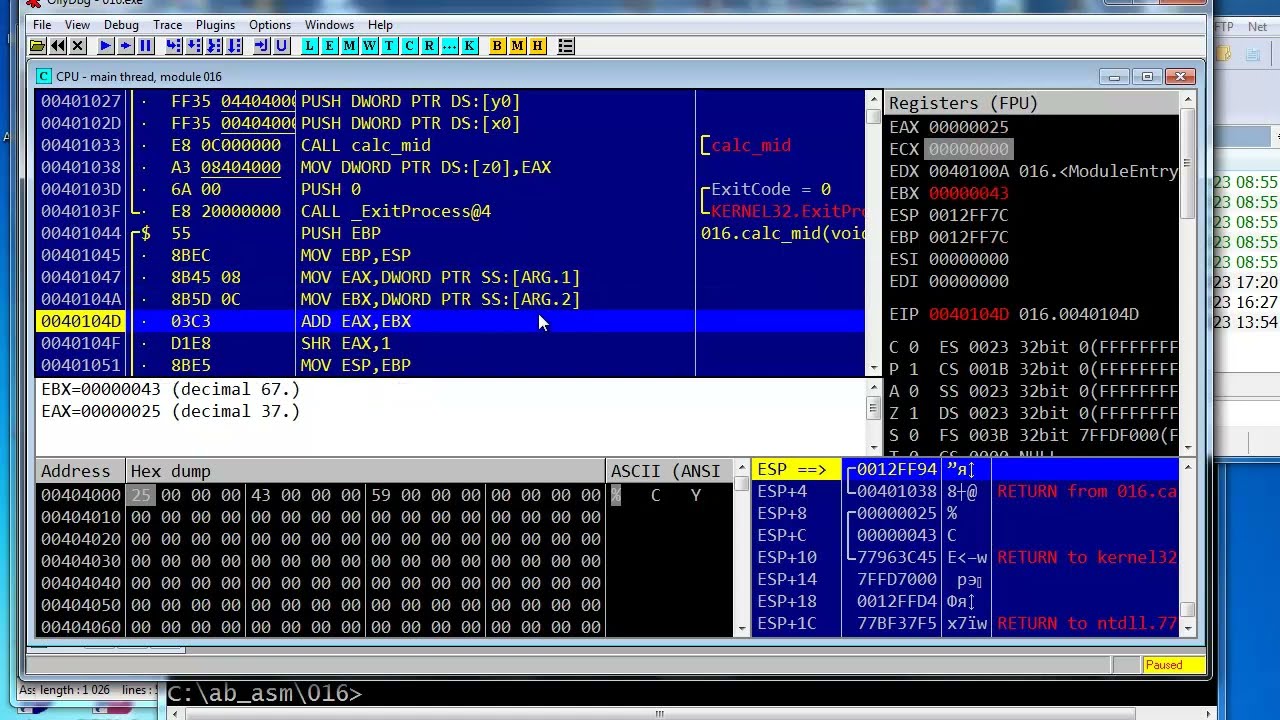Pause execution with the pause icon
Viewport: 1280px width, 720px height.
click(145, 46)
